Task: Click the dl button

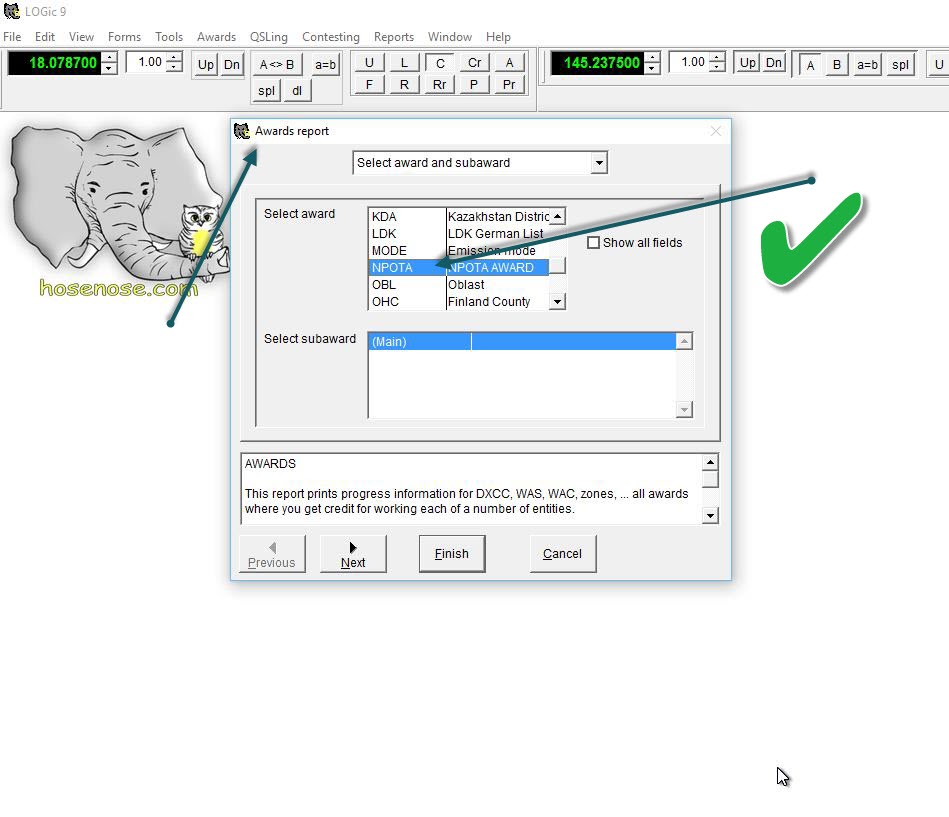Action: 297,91
